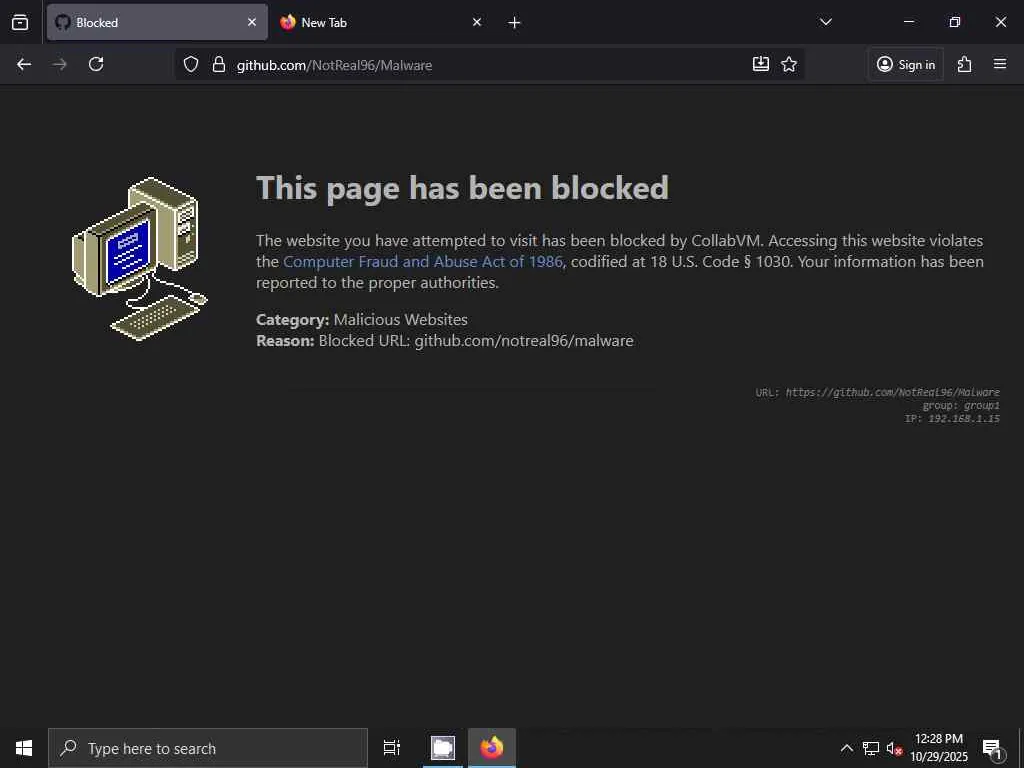1024x768 pixels.
Task: Save page to Pocket icon
Action: (x=761, y=64)
